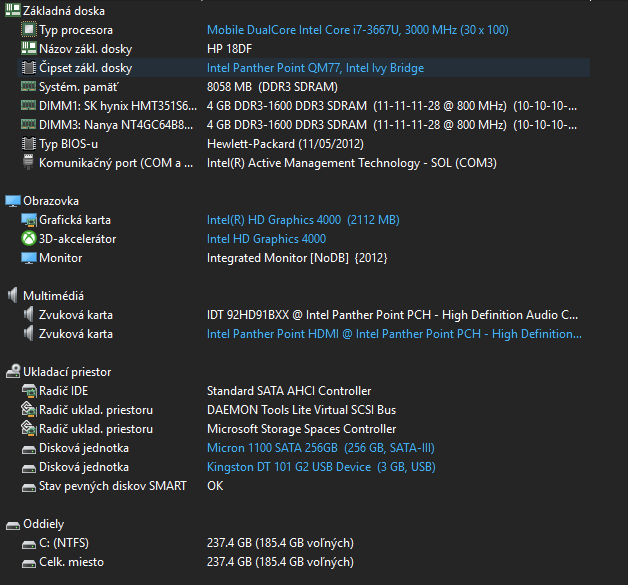Click the Grafická karta icon
This screenshot has height=585, width=628.
click(28, 220)
